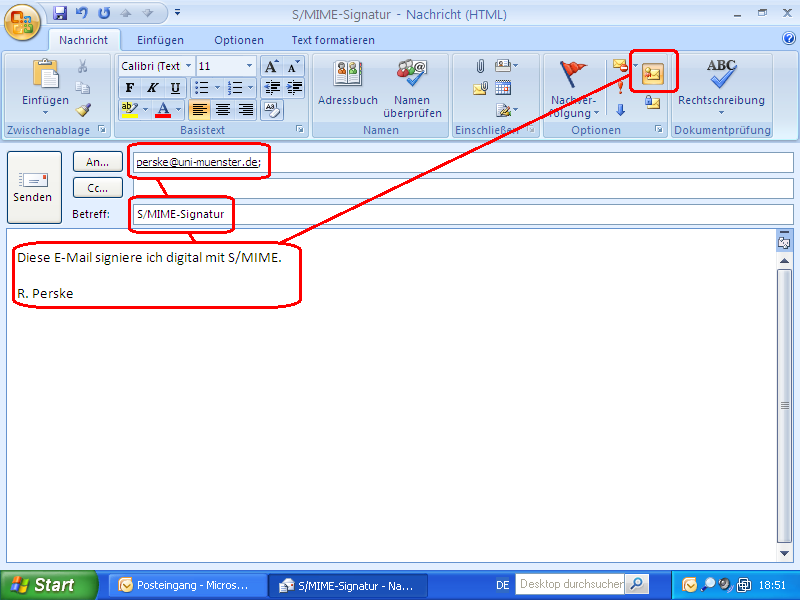
Task: Mark message with high importance exclamation icon
Action: click(x=621, y=86)
